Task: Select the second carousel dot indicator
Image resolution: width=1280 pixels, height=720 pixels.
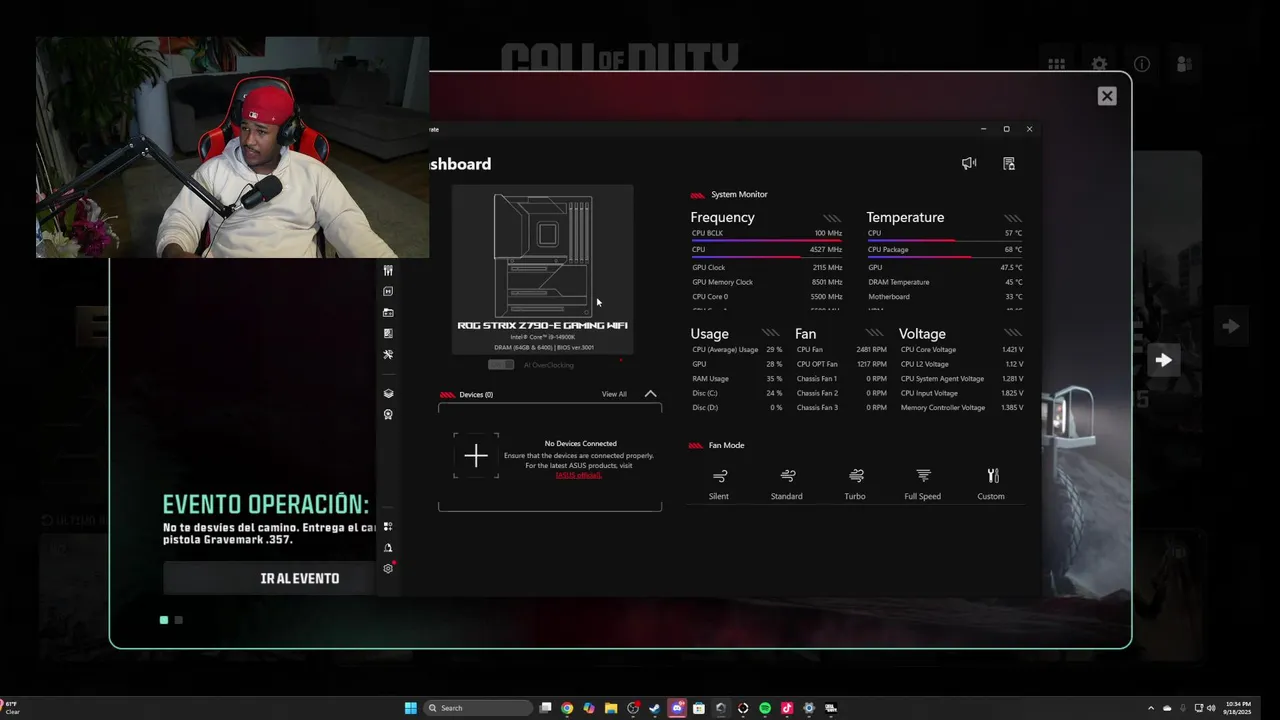Action: point(179,620)
